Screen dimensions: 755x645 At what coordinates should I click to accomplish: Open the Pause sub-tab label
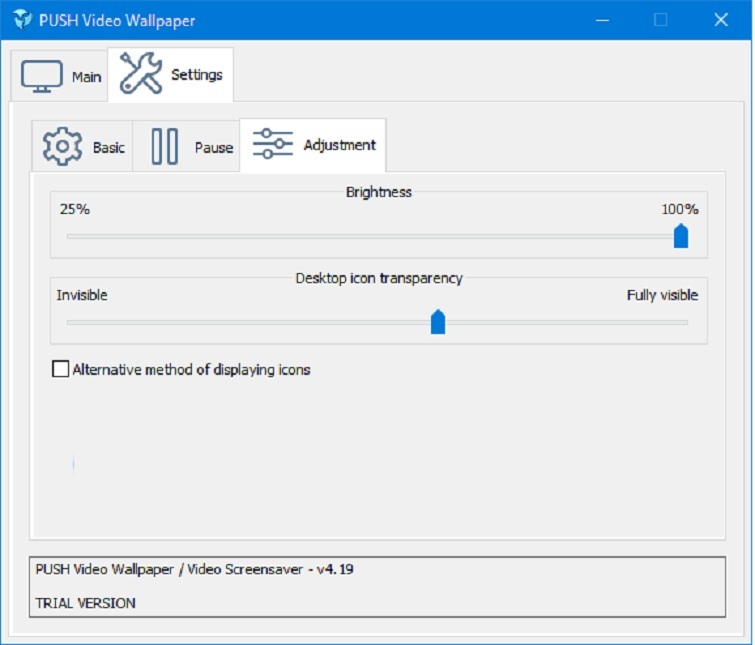[213, 147]
